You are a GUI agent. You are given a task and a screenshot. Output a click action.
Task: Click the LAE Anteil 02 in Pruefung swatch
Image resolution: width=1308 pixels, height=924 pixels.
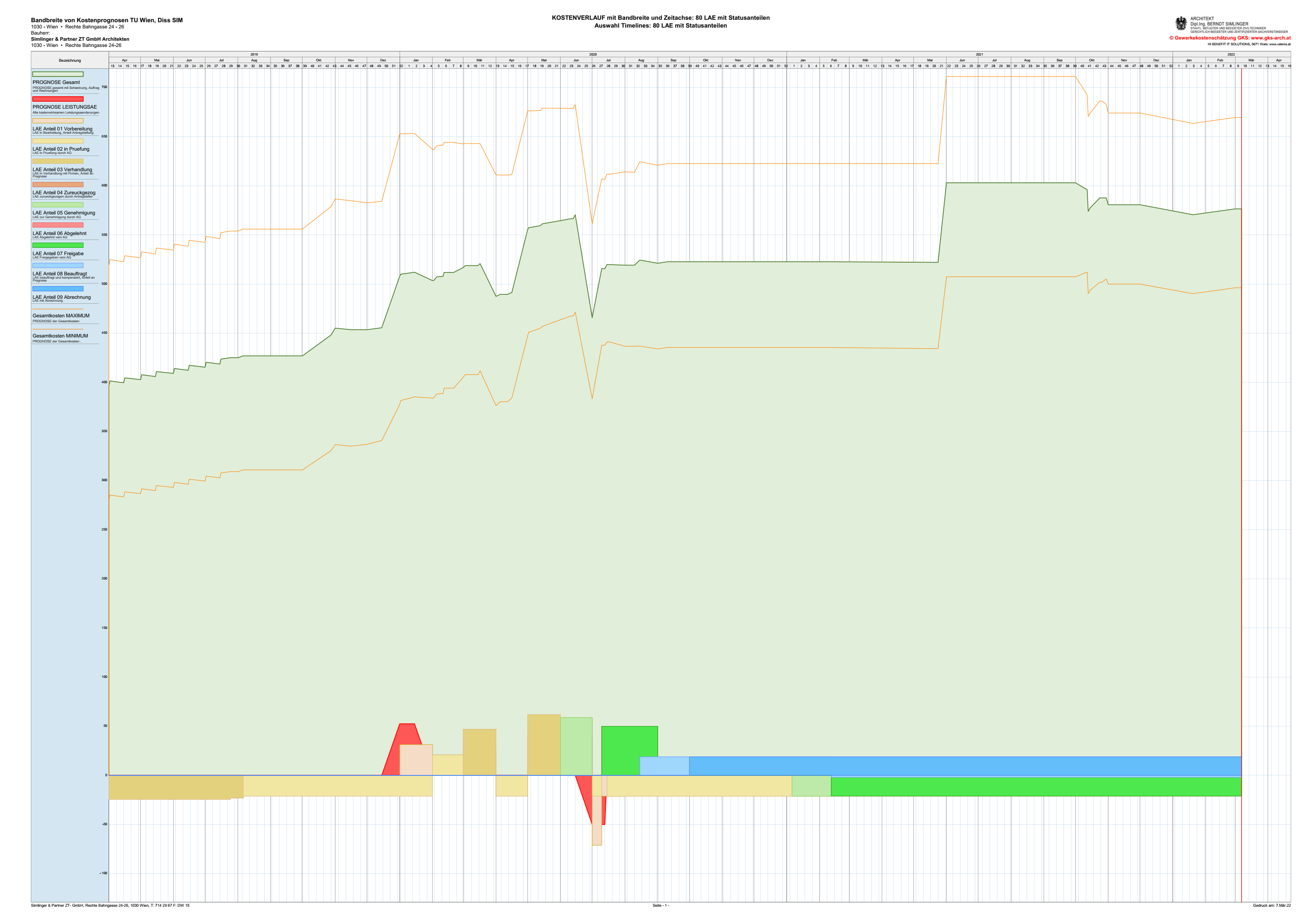58,141
